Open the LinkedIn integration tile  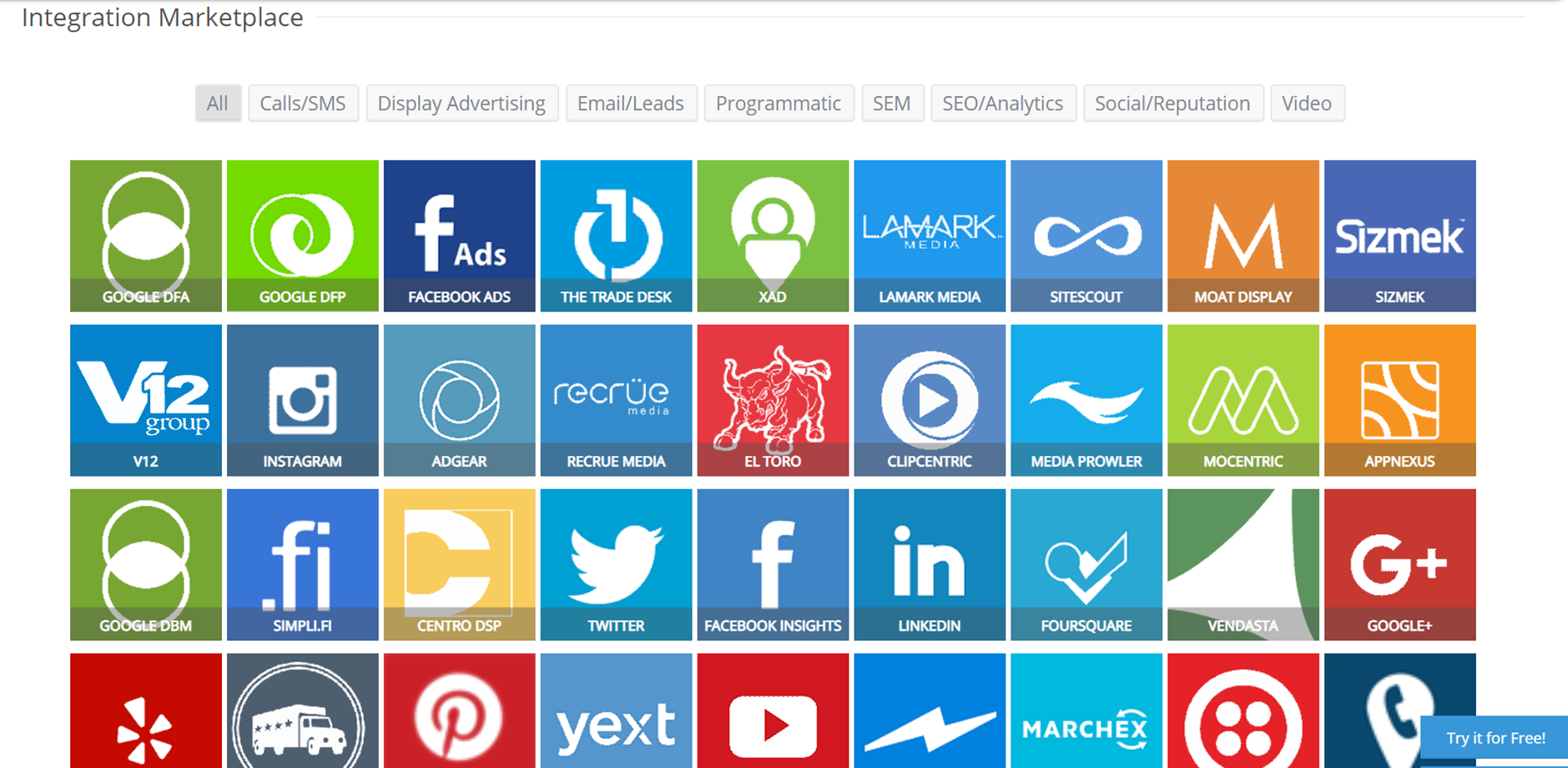[929, 564]
